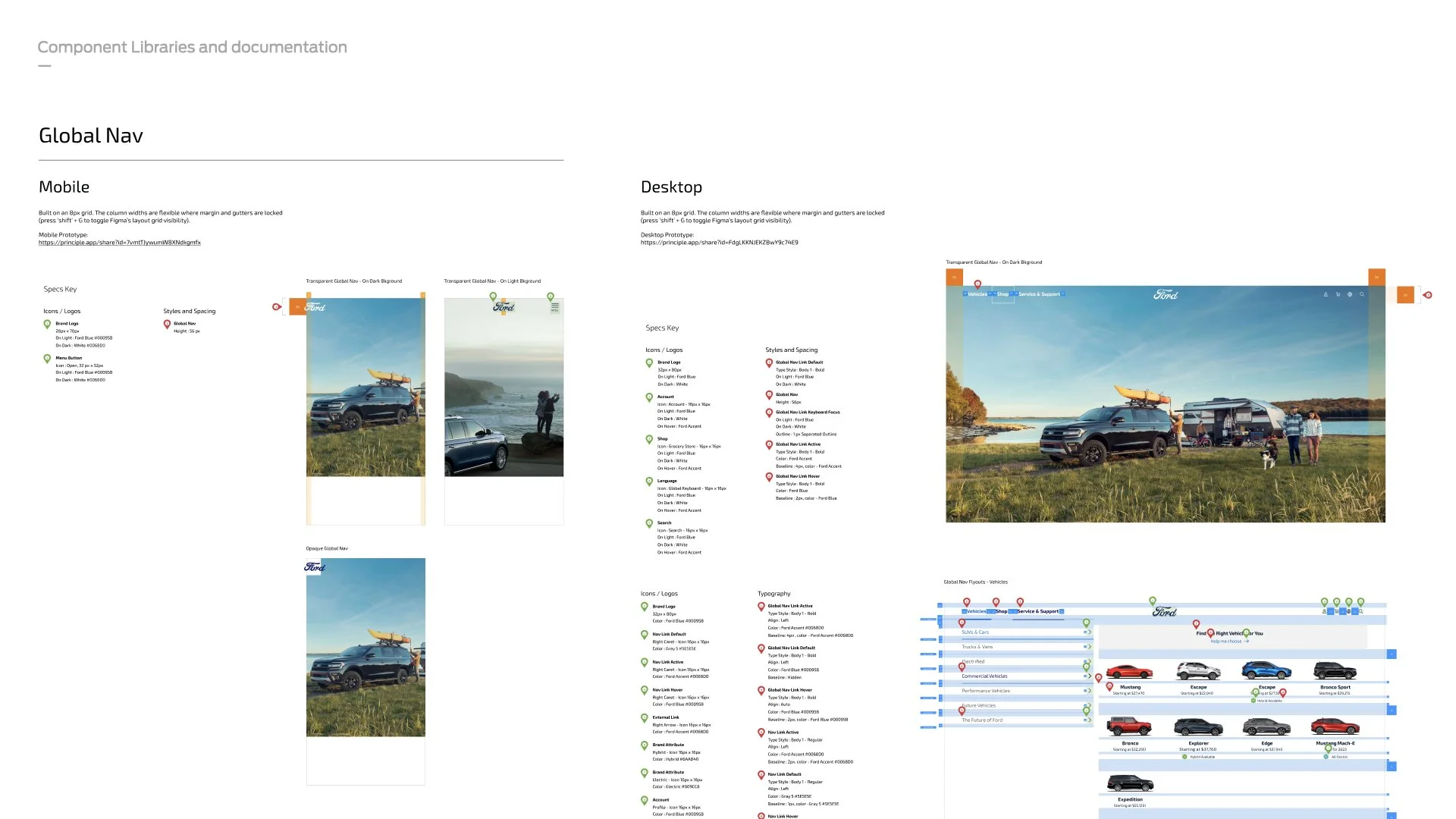Expand The Future of Ford chevron

(x=1090, y=720)
